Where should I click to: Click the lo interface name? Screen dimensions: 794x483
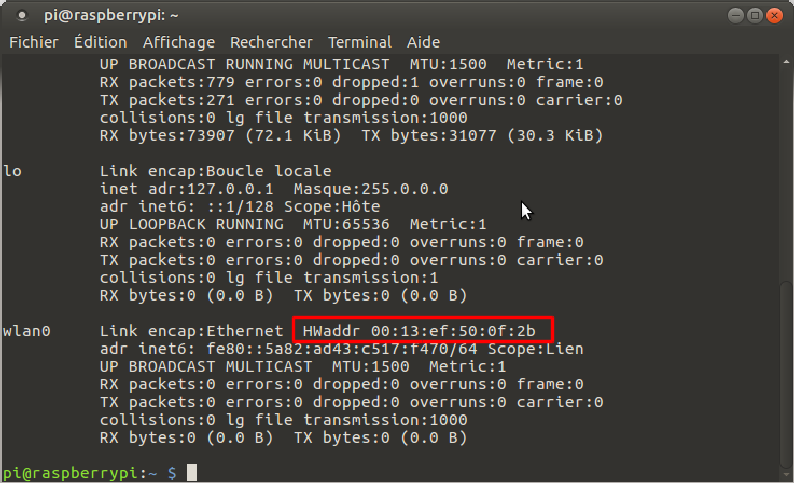[12, 171]
